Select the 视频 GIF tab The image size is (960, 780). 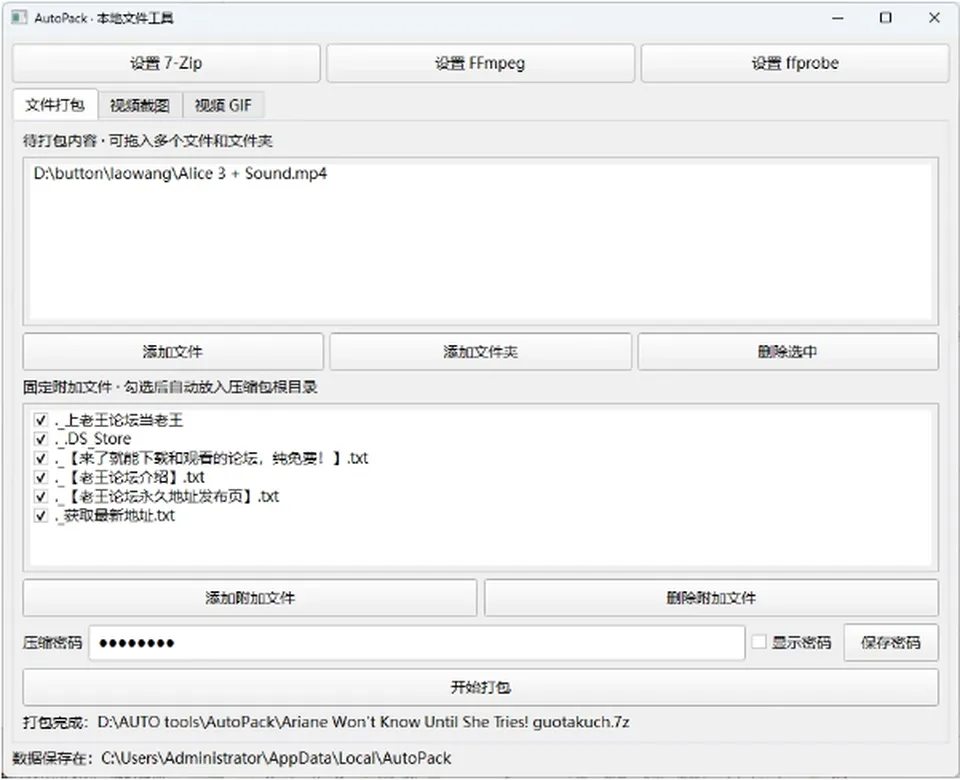[223, 105]
